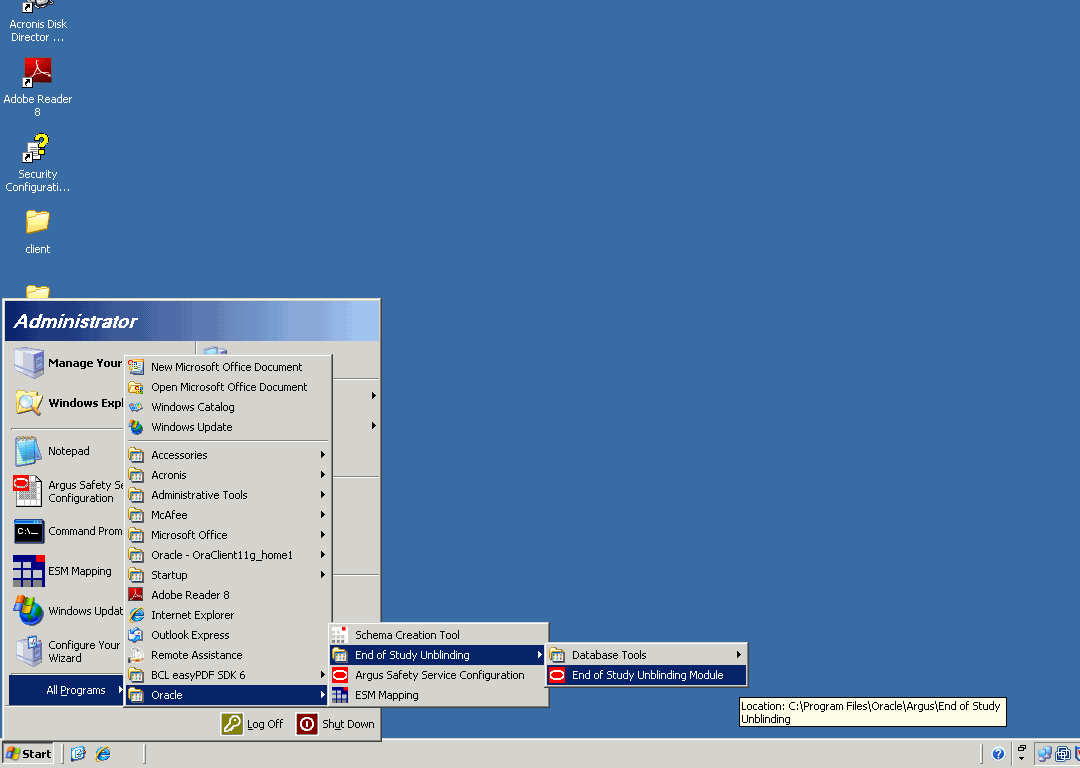Launch Command Prompt from Start menu
The image size is (1080, 768).
click(x=68, y=531)
